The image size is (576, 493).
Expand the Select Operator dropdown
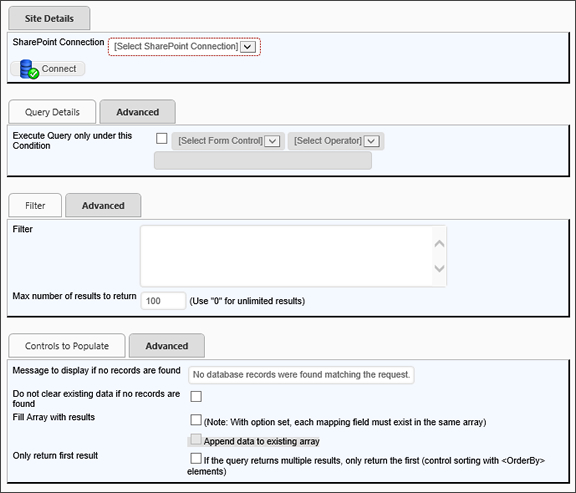[371, 141]
